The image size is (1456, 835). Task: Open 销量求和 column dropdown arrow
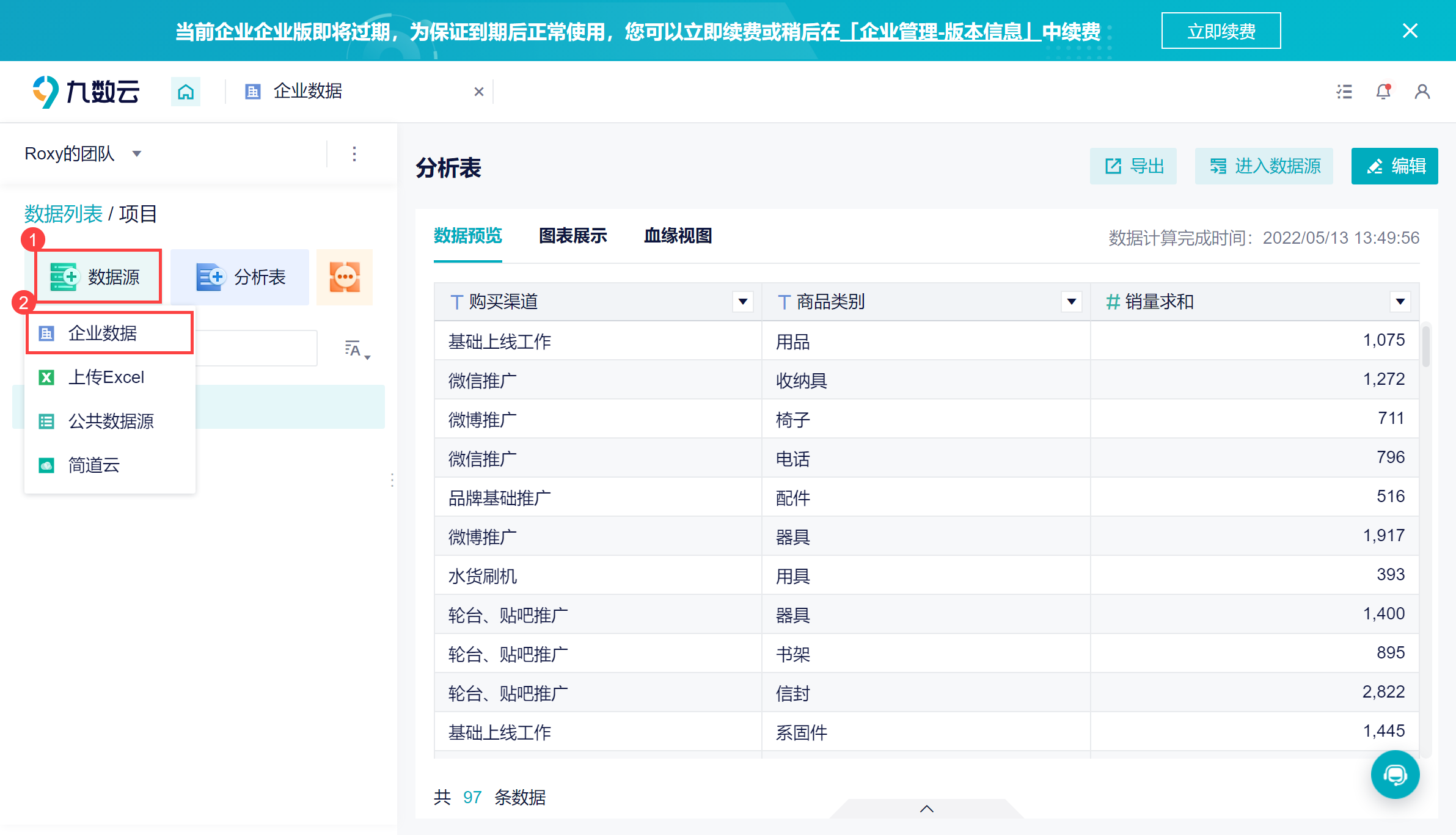tap(1400, 302)
